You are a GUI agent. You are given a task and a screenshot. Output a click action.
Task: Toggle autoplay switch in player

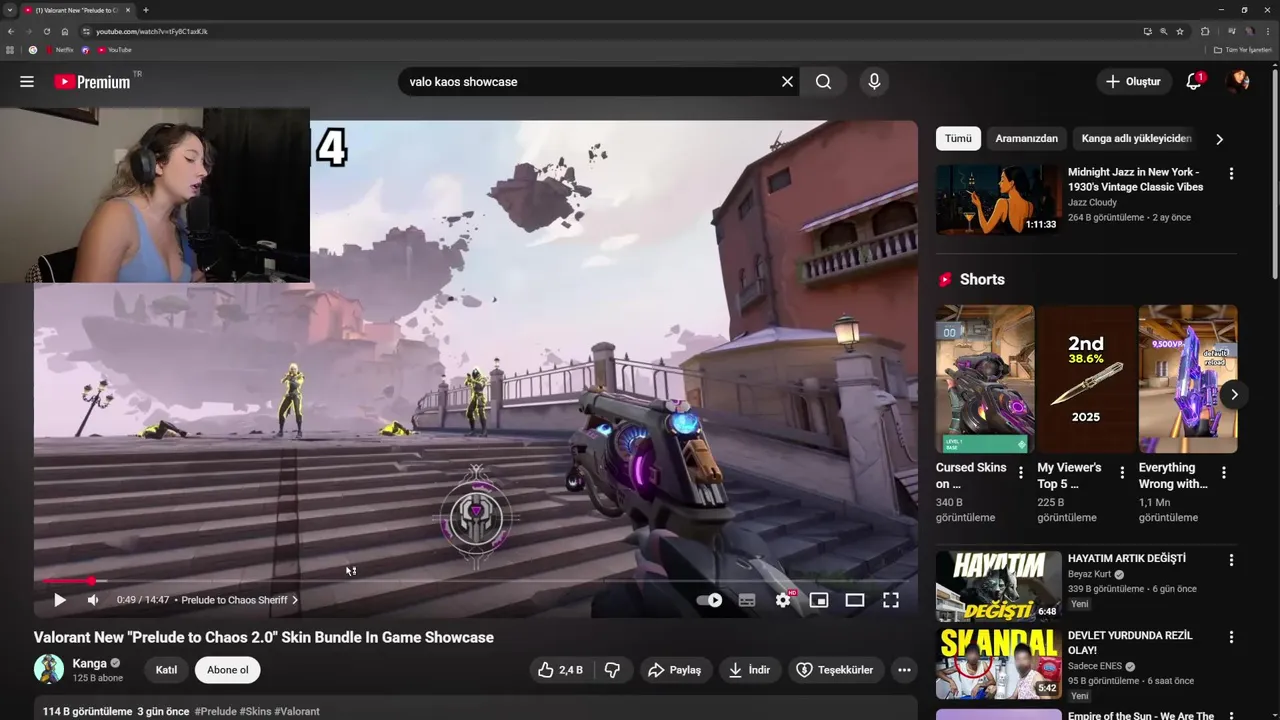[x=709, y=600]
